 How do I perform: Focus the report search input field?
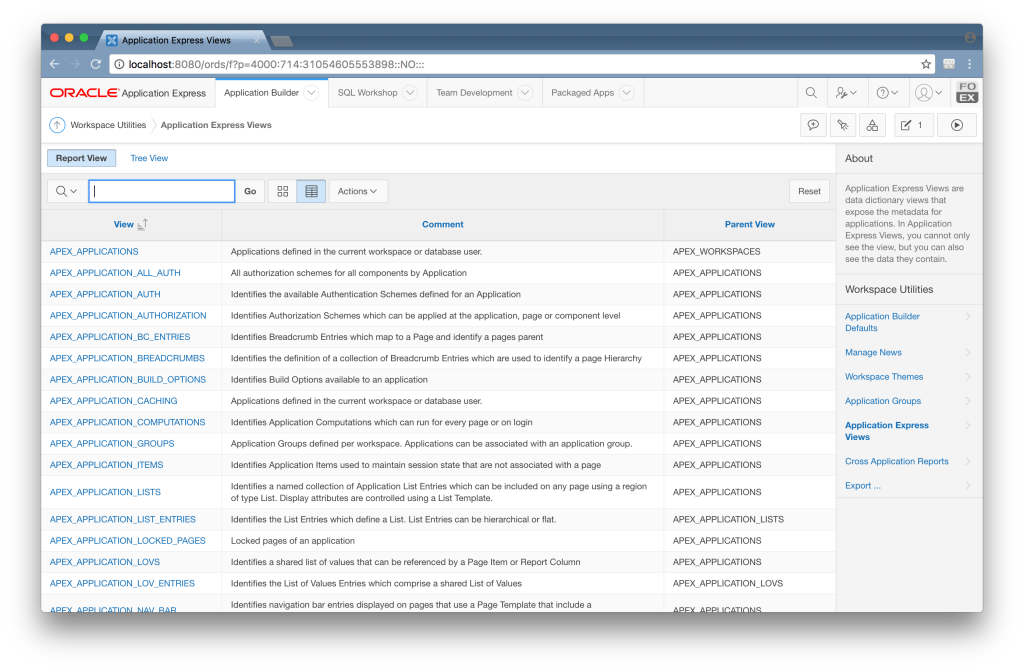coord(162,191)
